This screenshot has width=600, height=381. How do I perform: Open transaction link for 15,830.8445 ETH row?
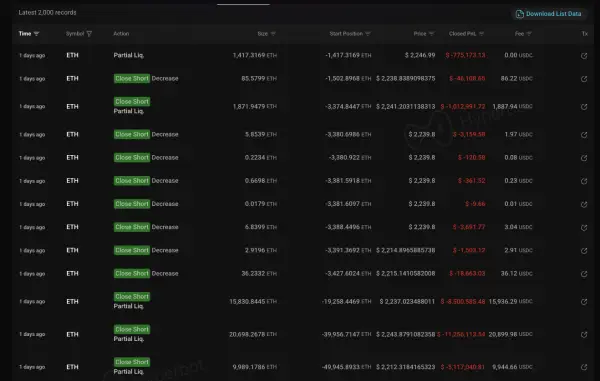click(584, 302)
